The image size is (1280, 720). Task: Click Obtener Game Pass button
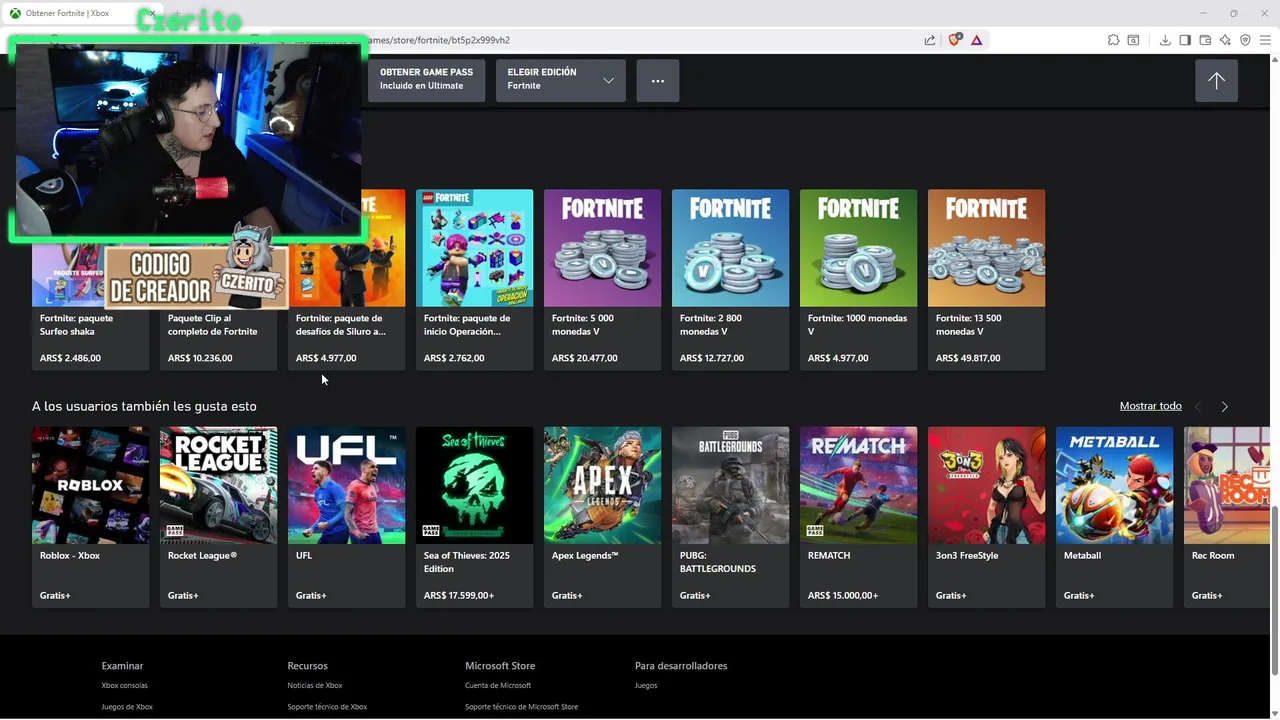click(426, 81)
